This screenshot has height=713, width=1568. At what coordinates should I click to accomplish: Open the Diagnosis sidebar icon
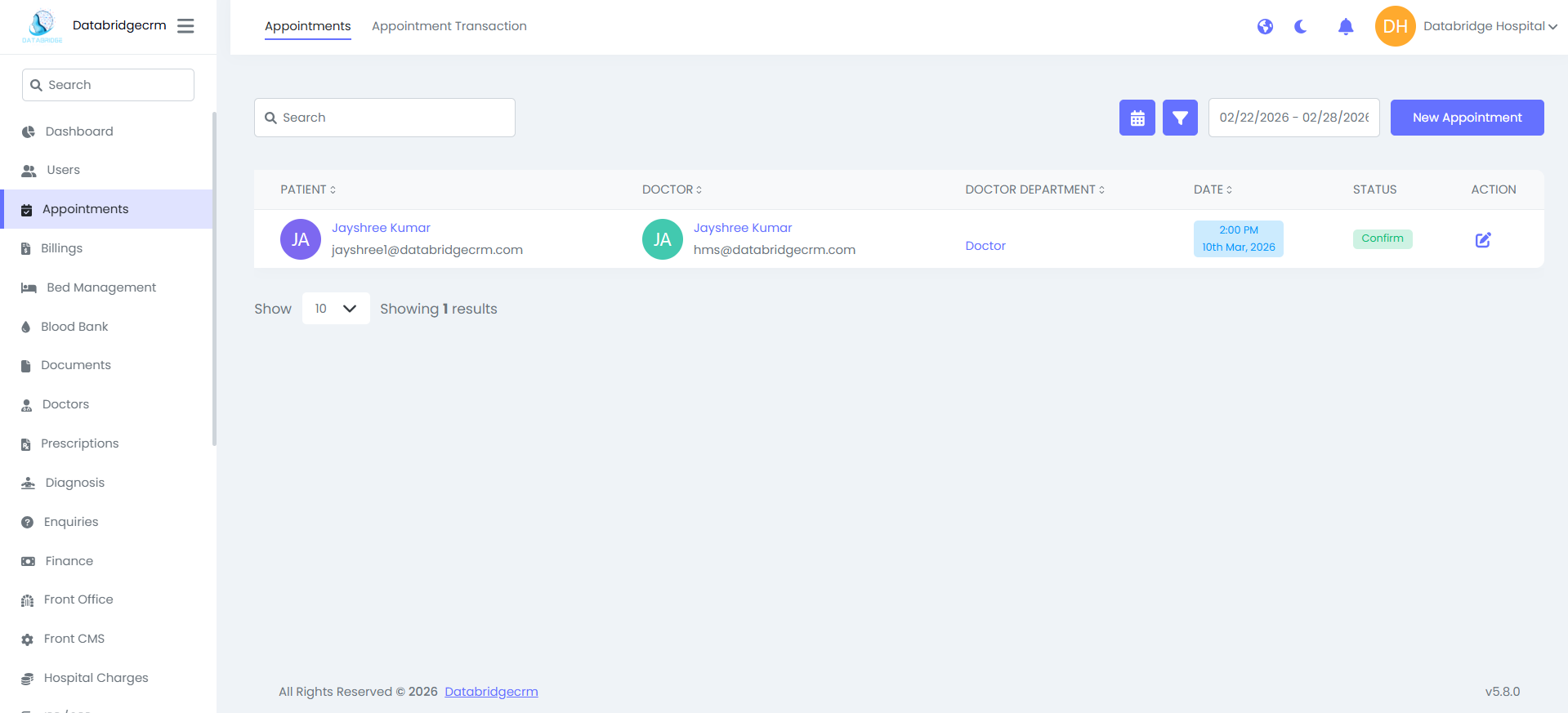[x=29, y=483]
